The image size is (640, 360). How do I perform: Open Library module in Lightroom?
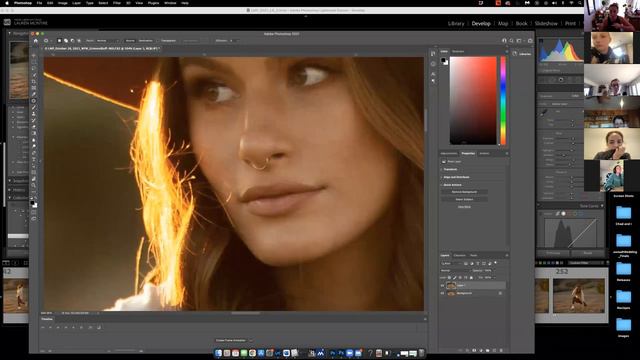tap(456, 24)
